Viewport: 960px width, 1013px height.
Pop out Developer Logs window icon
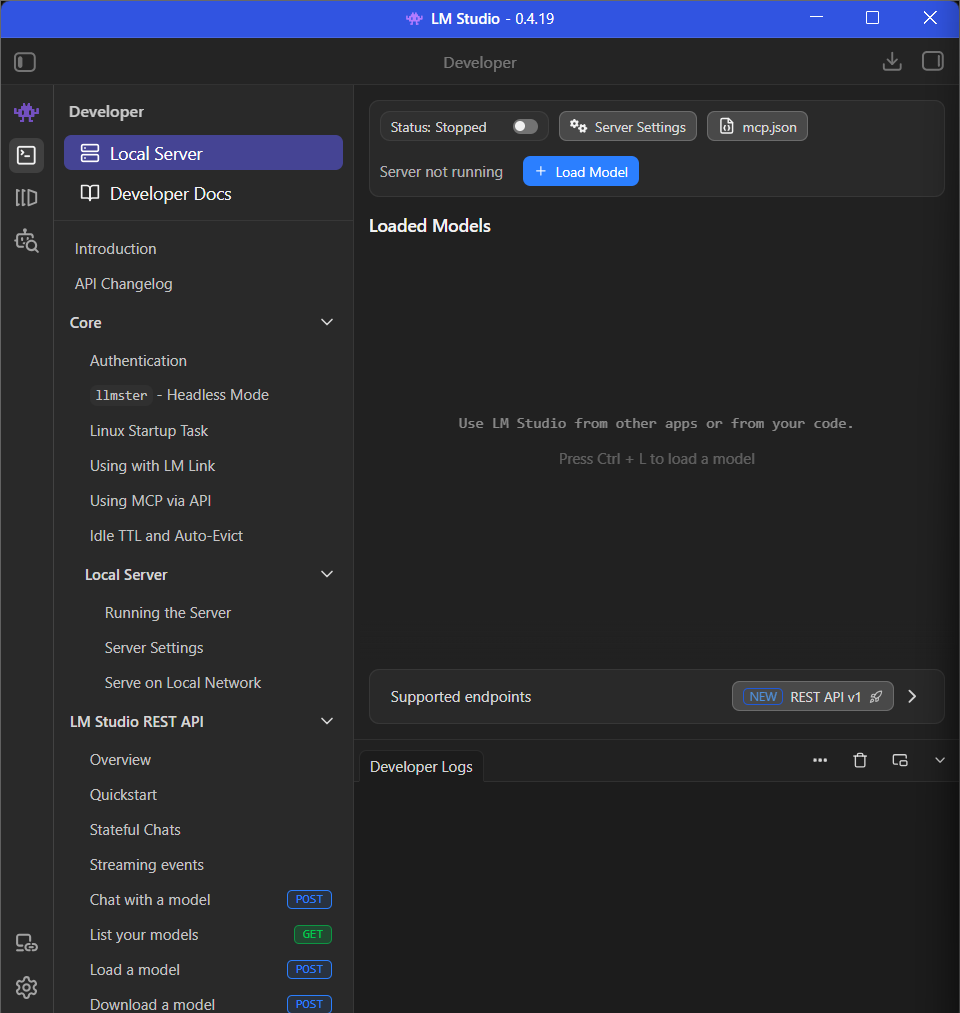[x=900, y=760]
